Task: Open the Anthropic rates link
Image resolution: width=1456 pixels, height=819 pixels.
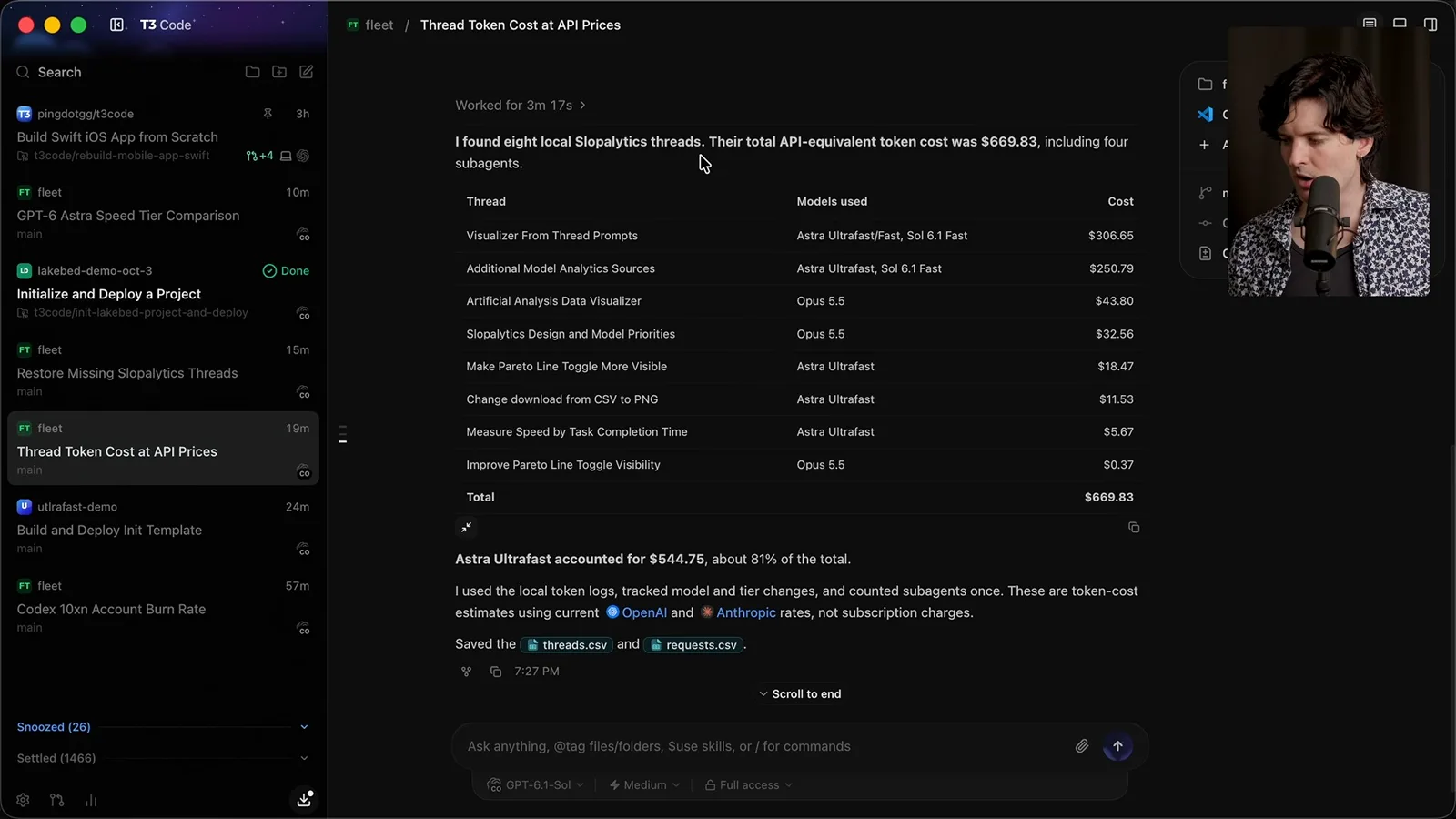Action: coord(738,612)
